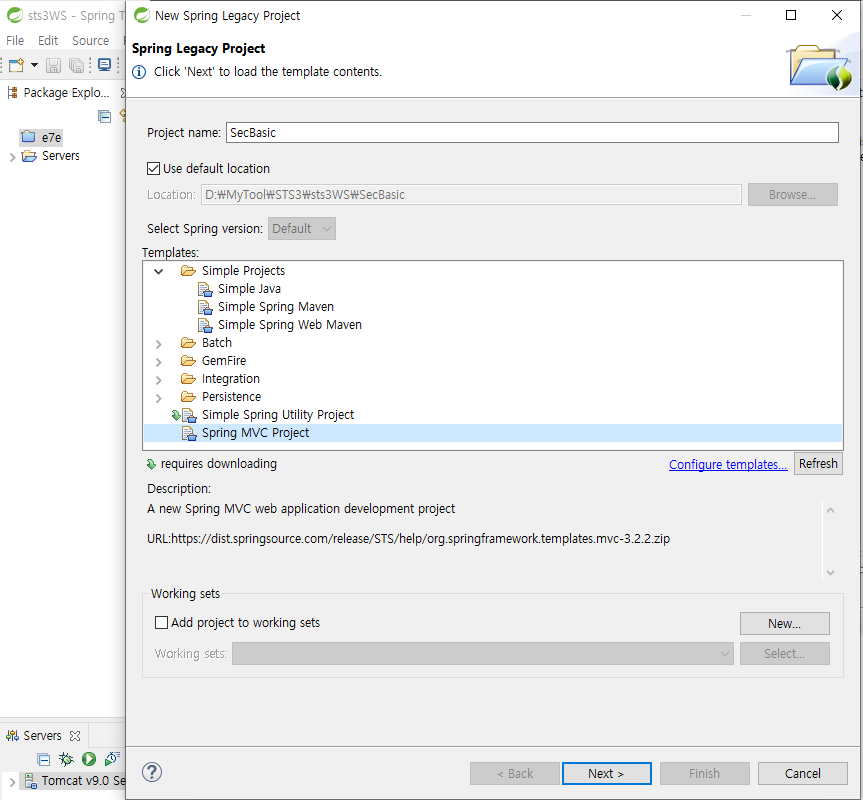The height and width of the screenshot is (800, 863).
Task: Open the File menu
Action: (15, 40)
